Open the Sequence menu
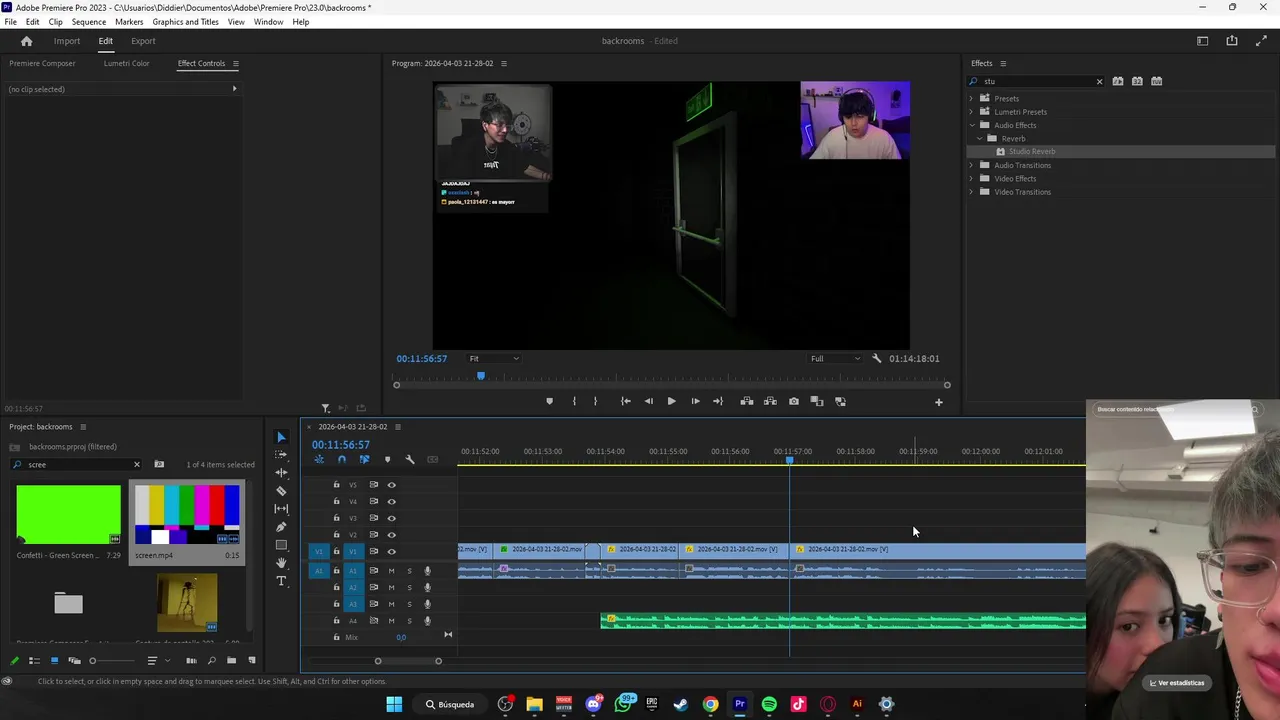 [89, 22]
